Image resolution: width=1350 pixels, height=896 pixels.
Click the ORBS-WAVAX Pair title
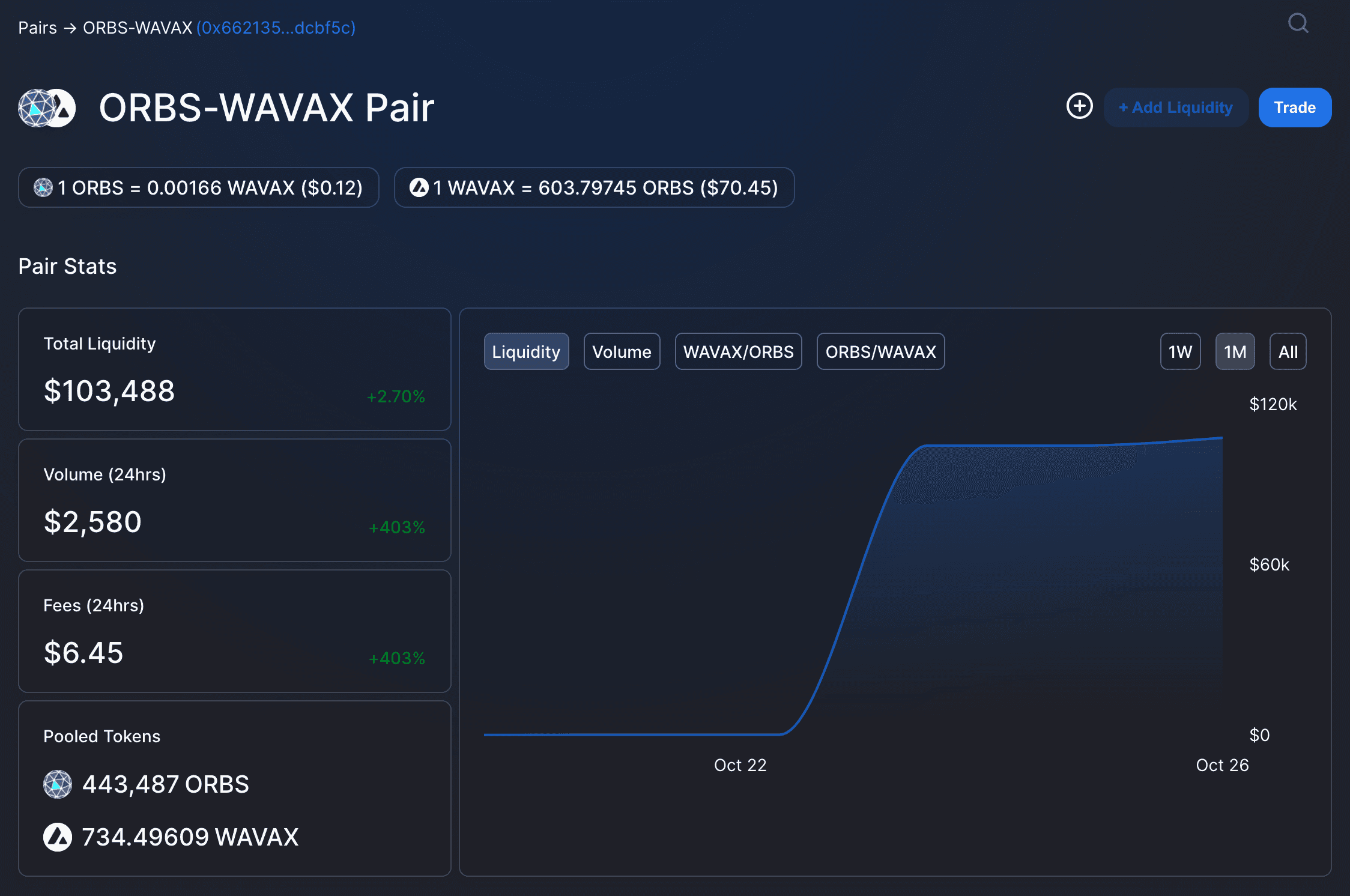(267, 108)
